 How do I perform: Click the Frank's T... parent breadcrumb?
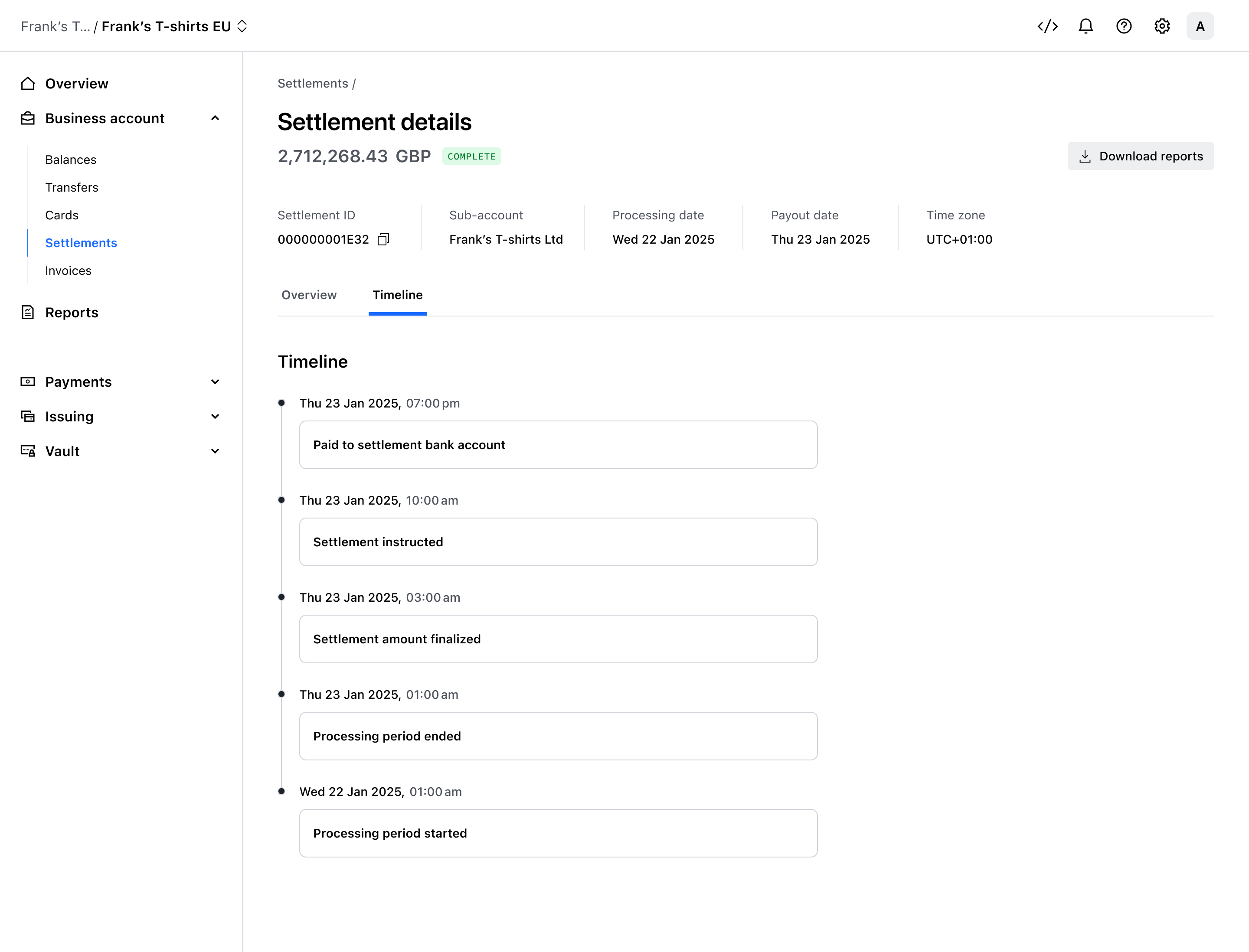[55, 26]
